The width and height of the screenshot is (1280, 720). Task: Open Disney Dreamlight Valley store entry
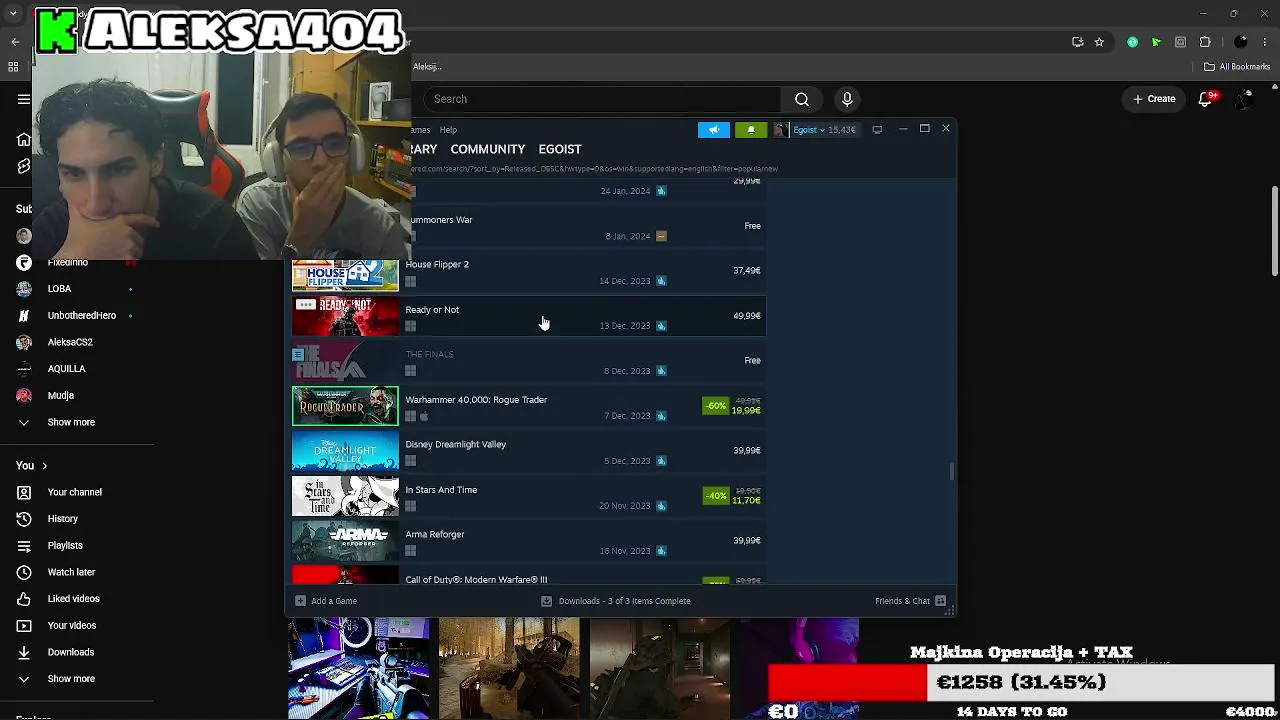pyautogui.click(x=528, y=451)
